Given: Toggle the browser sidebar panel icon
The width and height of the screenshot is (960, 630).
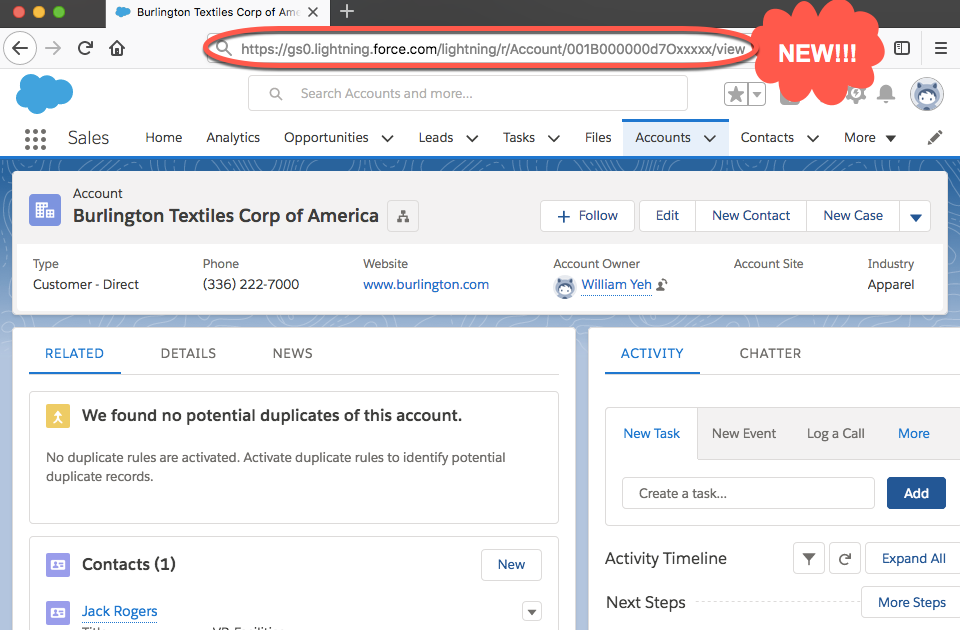Looking at the screenshot, I should pos(902,48).
